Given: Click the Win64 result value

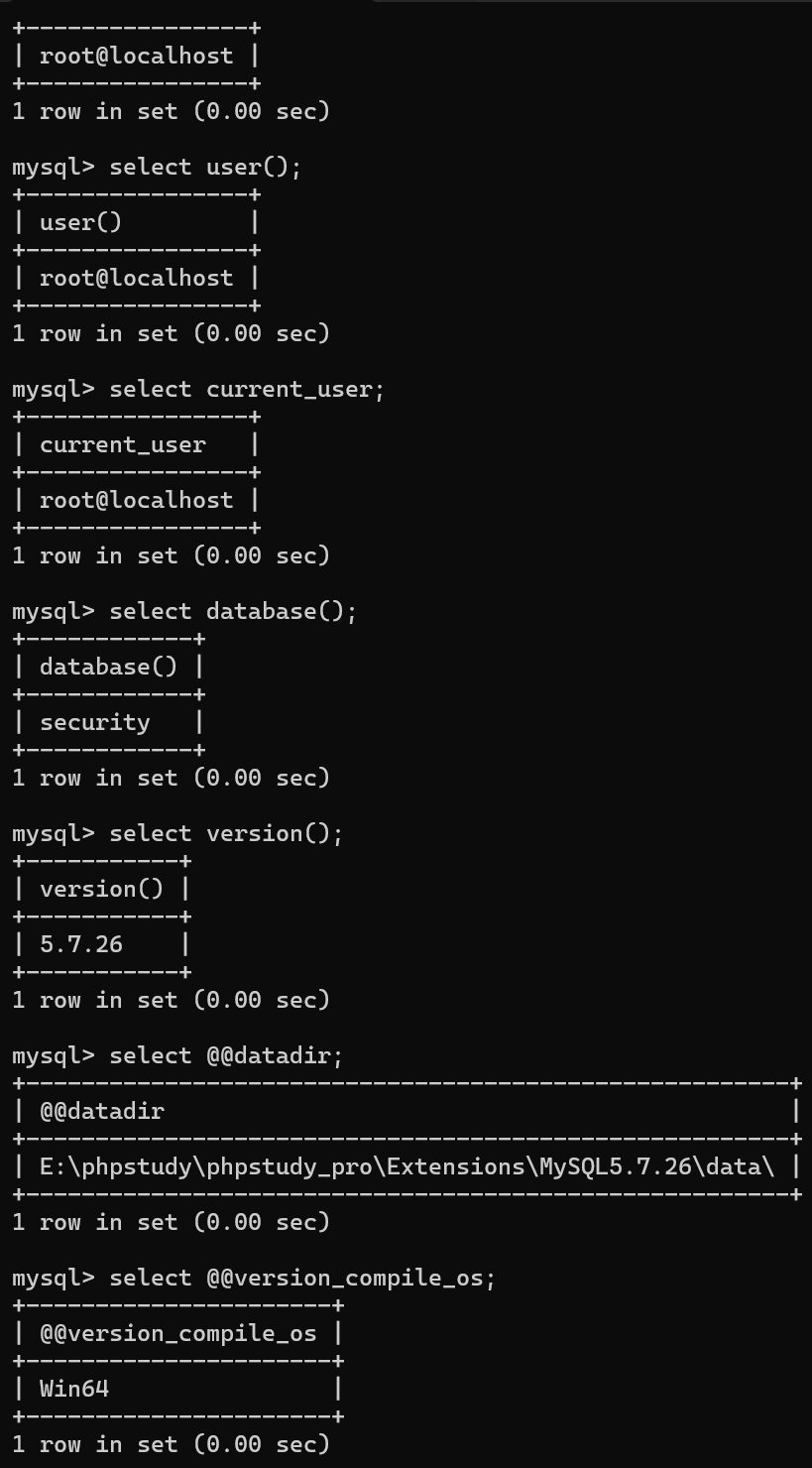Looking at the screenshot, I should (x=74, y=1389).
